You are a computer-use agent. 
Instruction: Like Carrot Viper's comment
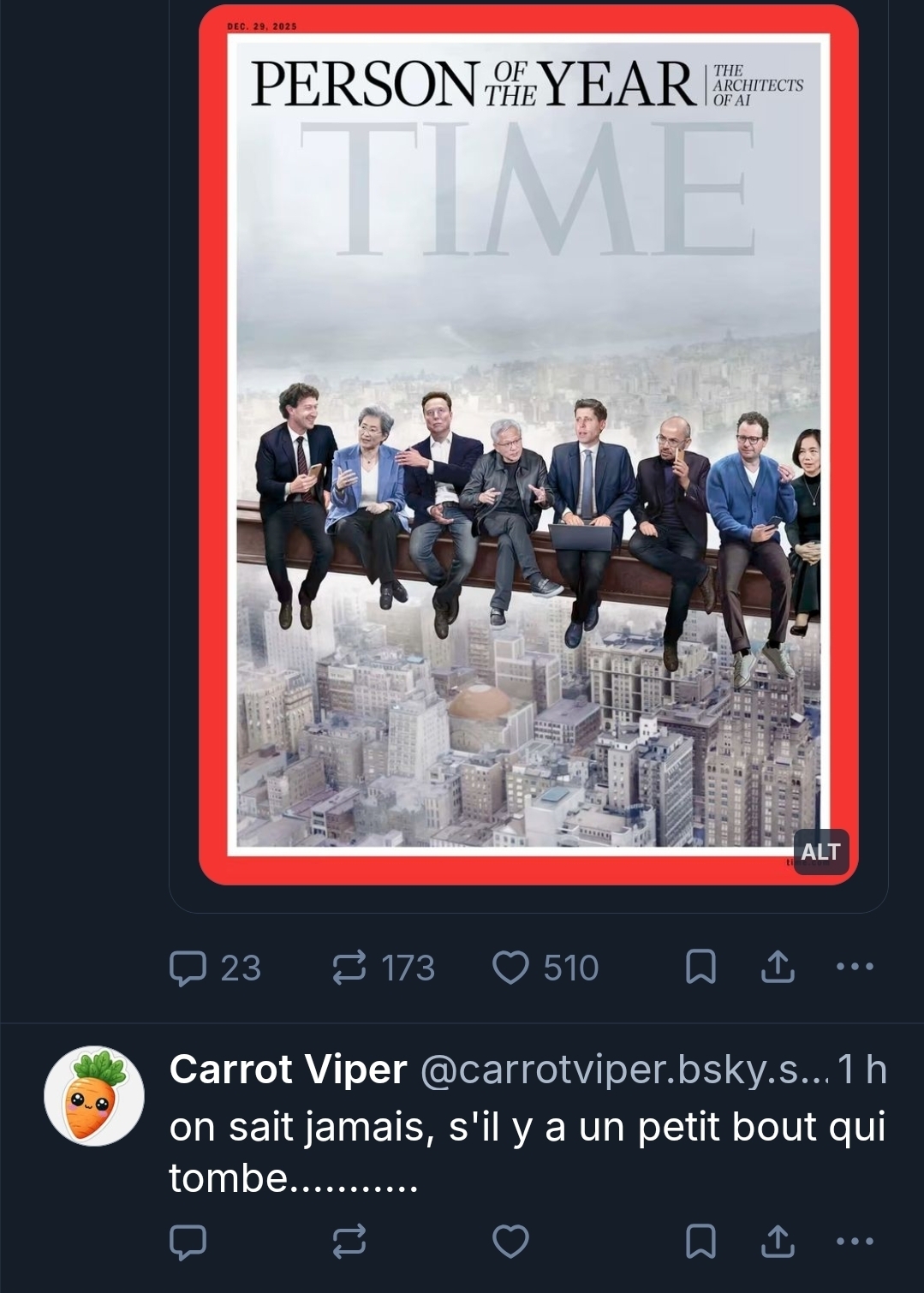point(510,1241)
